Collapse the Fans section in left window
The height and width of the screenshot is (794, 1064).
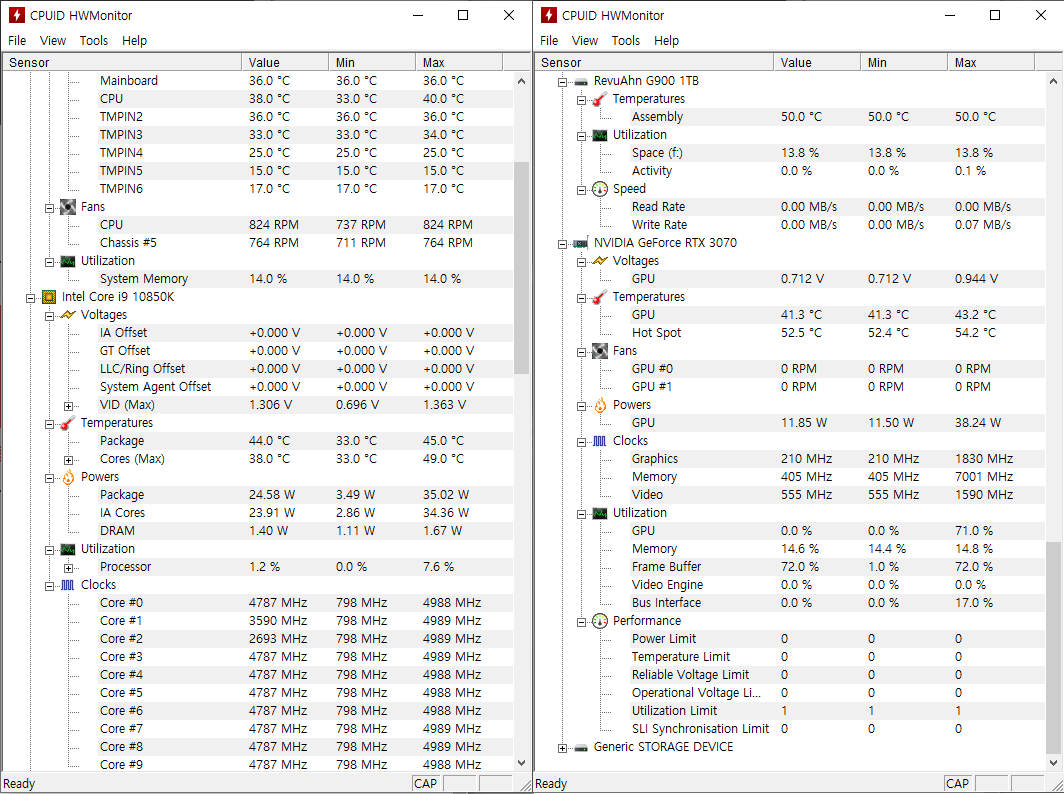[50, 208]
